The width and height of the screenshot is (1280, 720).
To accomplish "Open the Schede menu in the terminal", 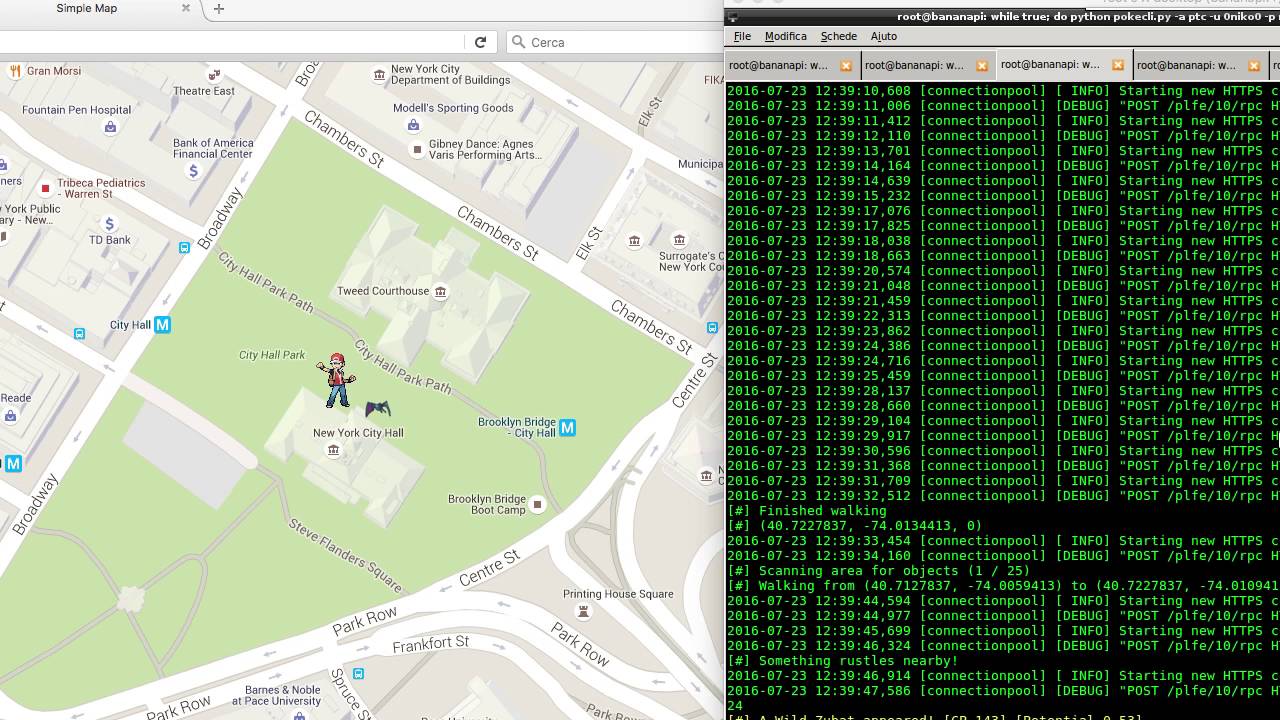I will (x=839, y=36).
